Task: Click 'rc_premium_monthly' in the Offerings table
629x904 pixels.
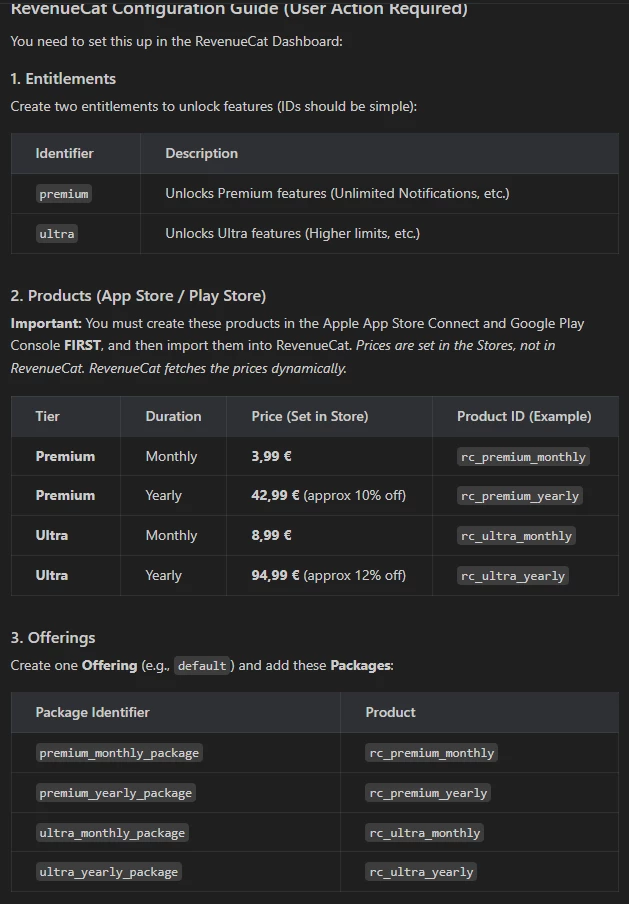Action: pyautogui.click(x=431, y=753)
